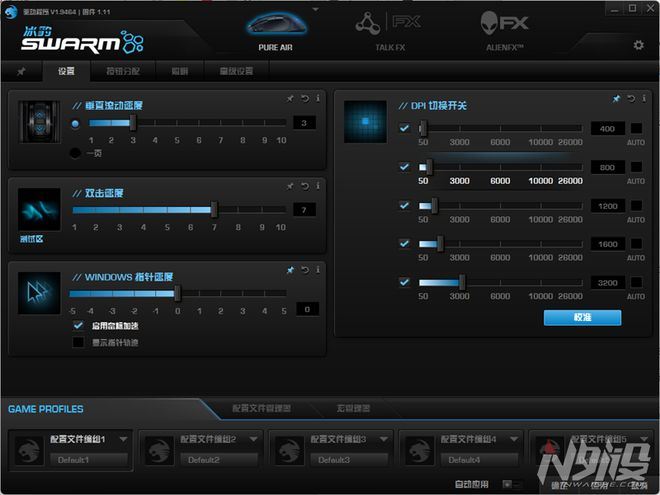Image resolution: width=660 pixels, height=495 pixels.
Task: Select the one-page scroll radio button
Action: point(75,153)
